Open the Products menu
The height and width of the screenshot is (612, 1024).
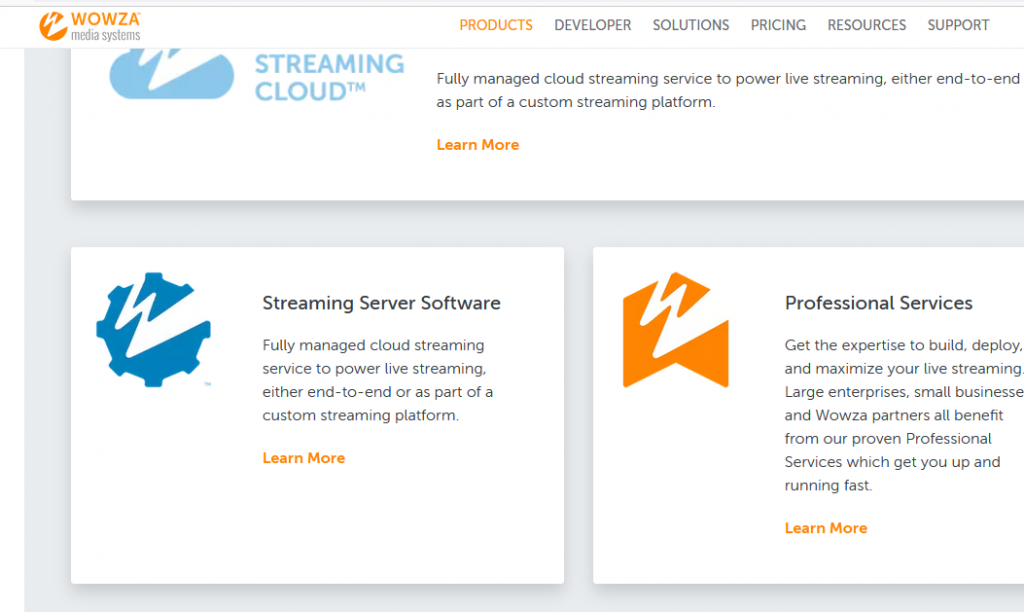click(496, 25)
